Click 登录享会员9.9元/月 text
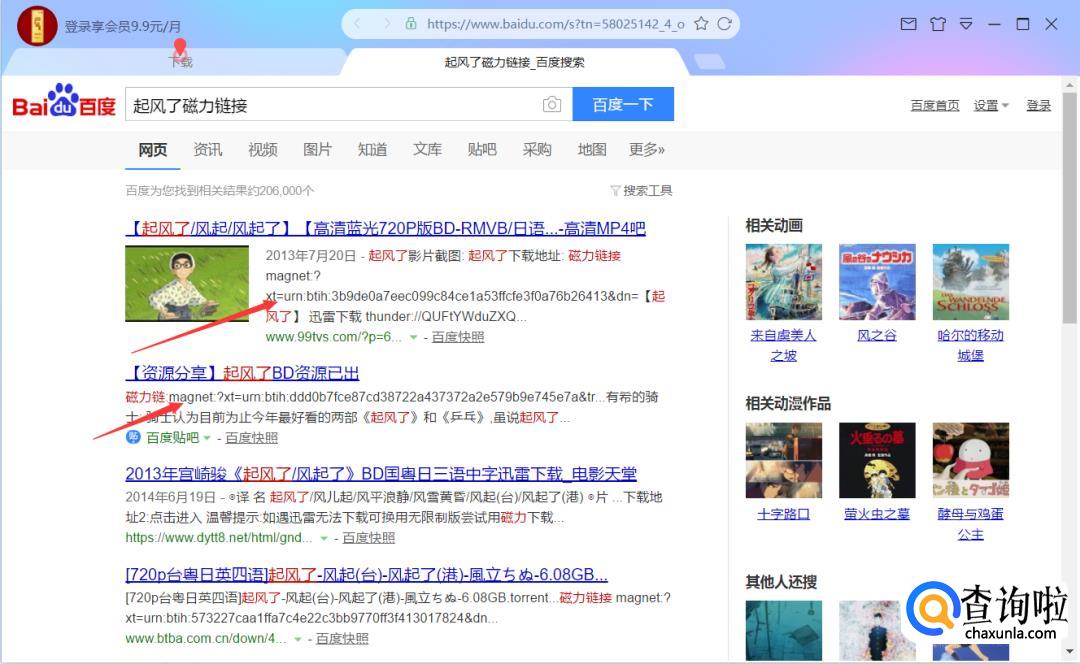1080x664 pixels. (123, 27)
